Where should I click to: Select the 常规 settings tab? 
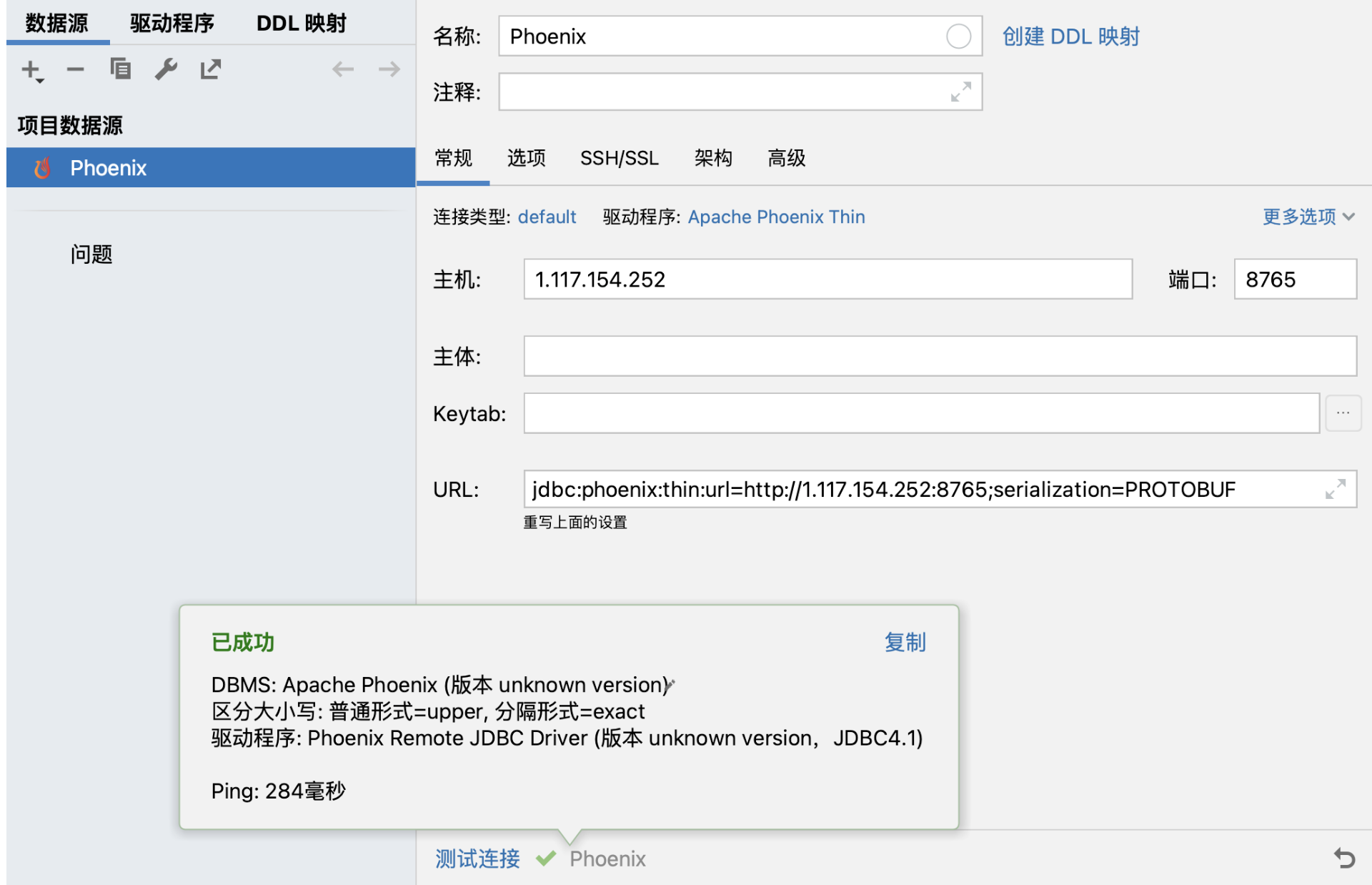coord(453,158)
